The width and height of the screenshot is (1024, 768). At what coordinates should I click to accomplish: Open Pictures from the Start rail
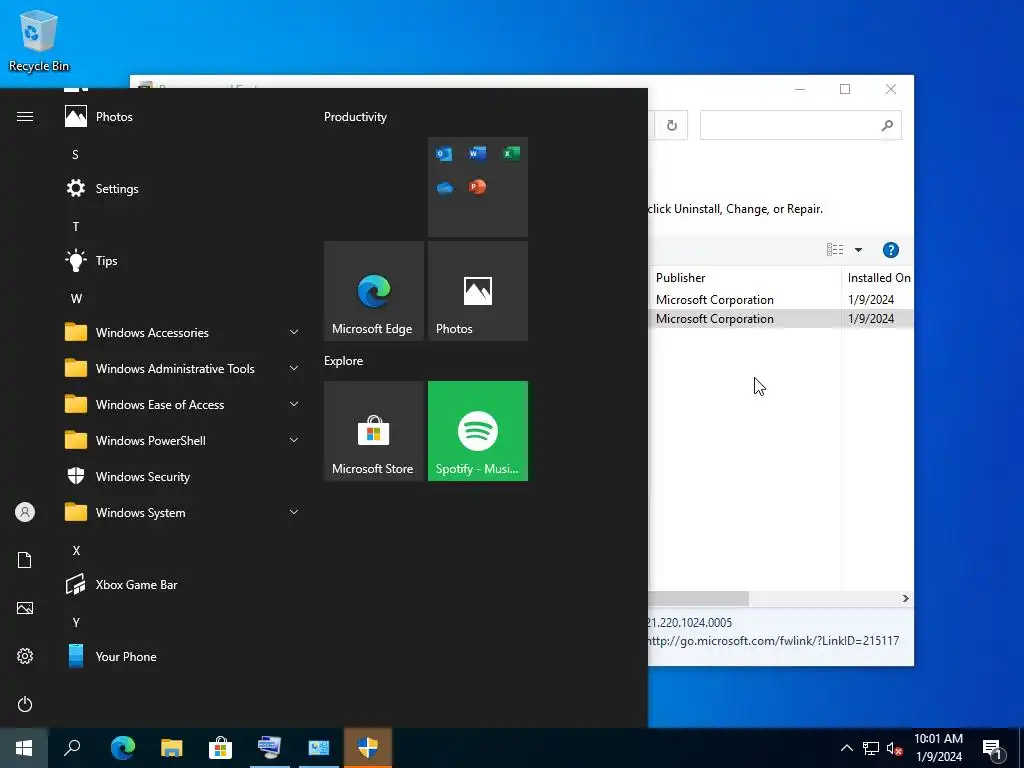(25, 608)
